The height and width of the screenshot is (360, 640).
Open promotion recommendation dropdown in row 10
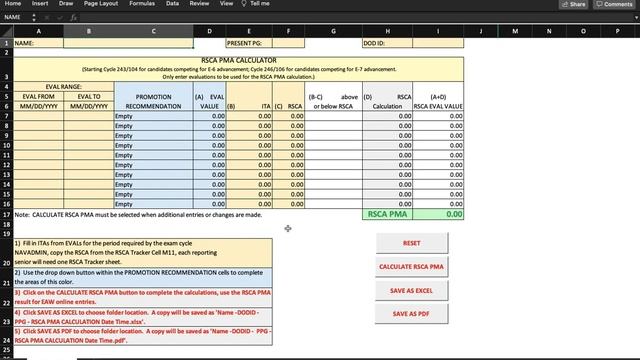[153, 145]
